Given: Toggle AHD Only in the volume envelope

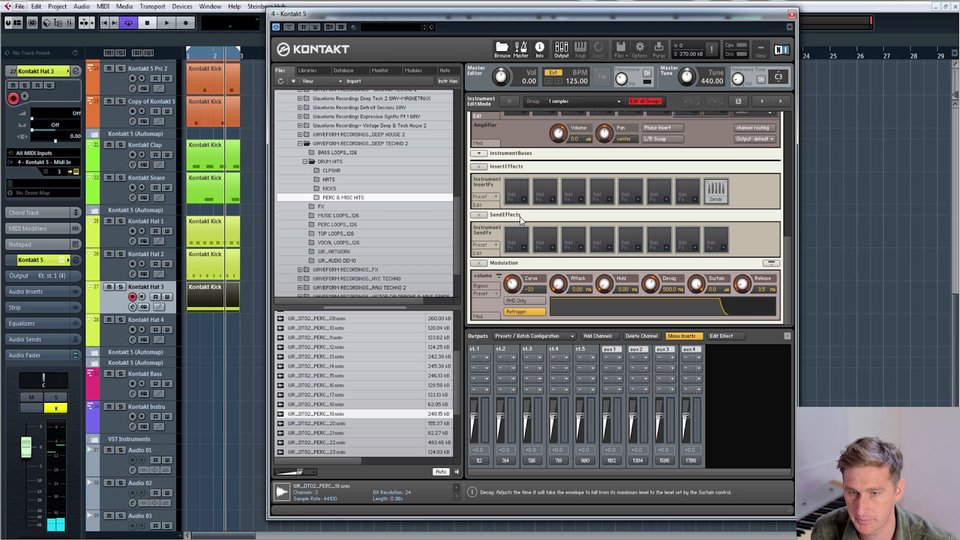Looking at the screenshot, I should pyautogui.click(x=525, y=301).
